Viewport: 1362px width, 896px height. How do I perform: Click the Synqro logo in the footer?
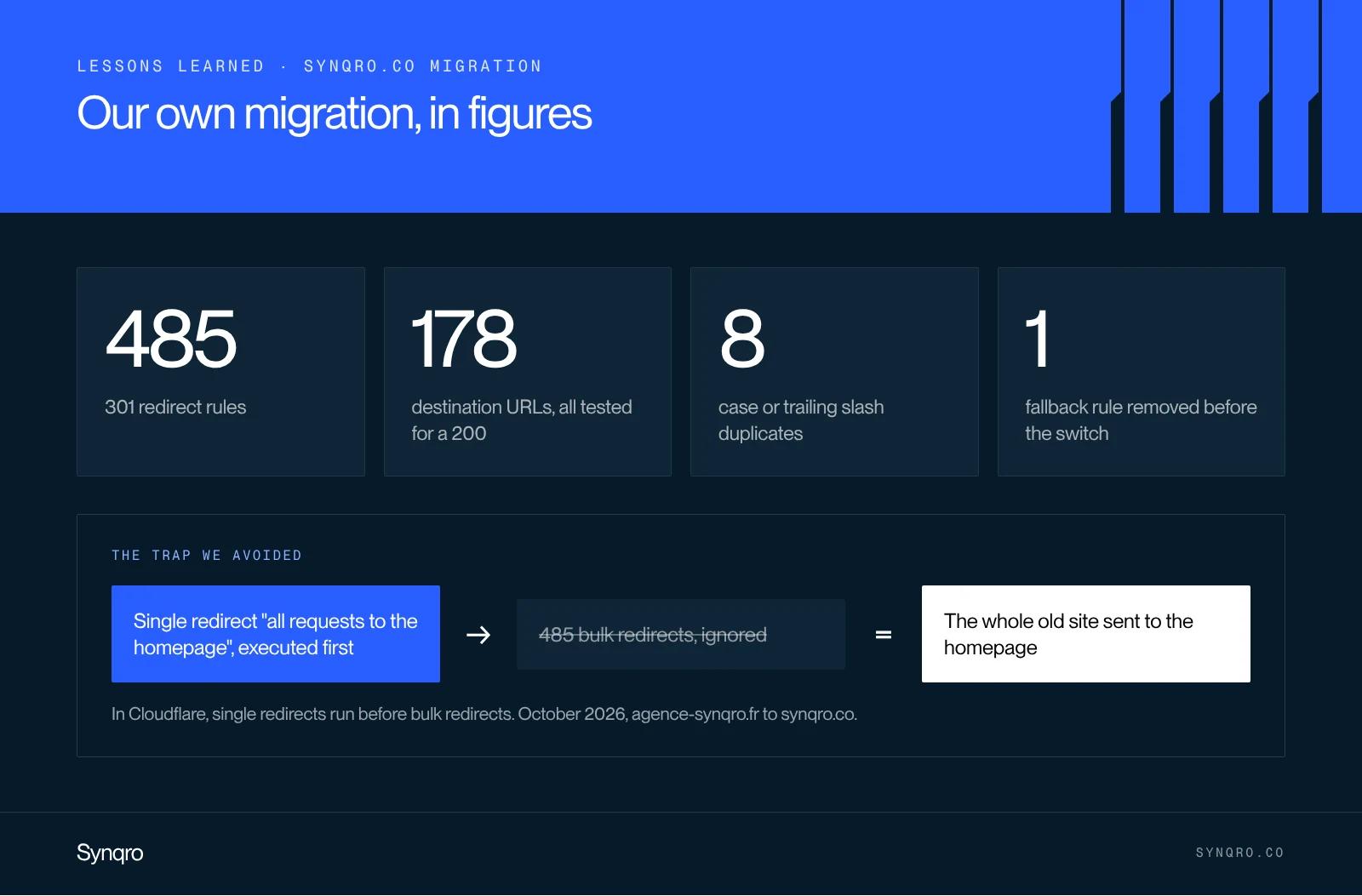coord(110,853)
